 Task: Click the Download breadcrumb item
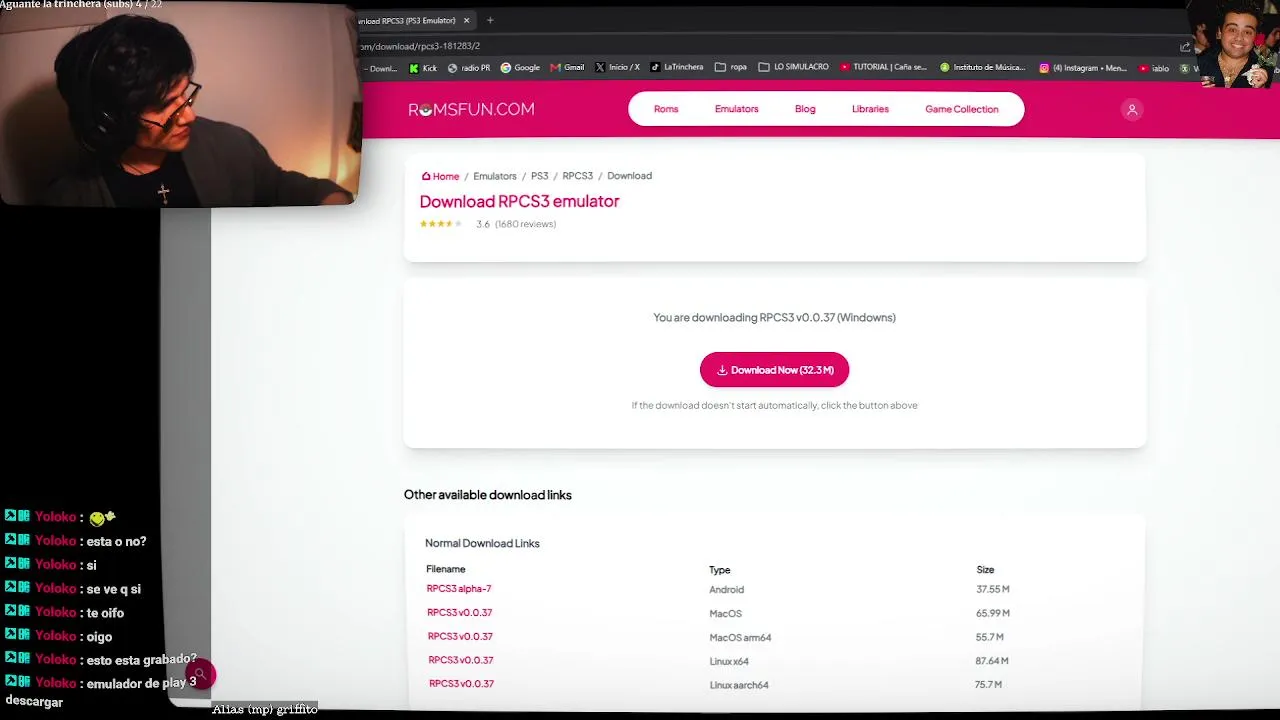pyautogui.click(x=630, y=176)
